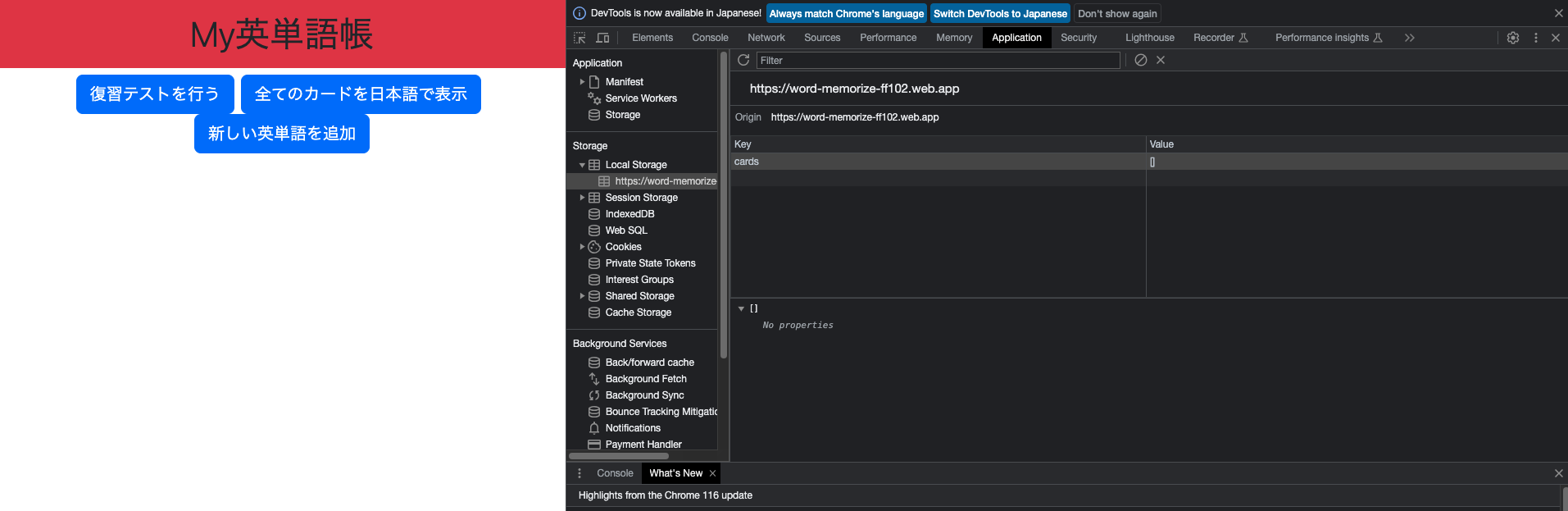Open Payment Handler service
The height and width of the screenshot is (511, 1568).
coord(643,445)
